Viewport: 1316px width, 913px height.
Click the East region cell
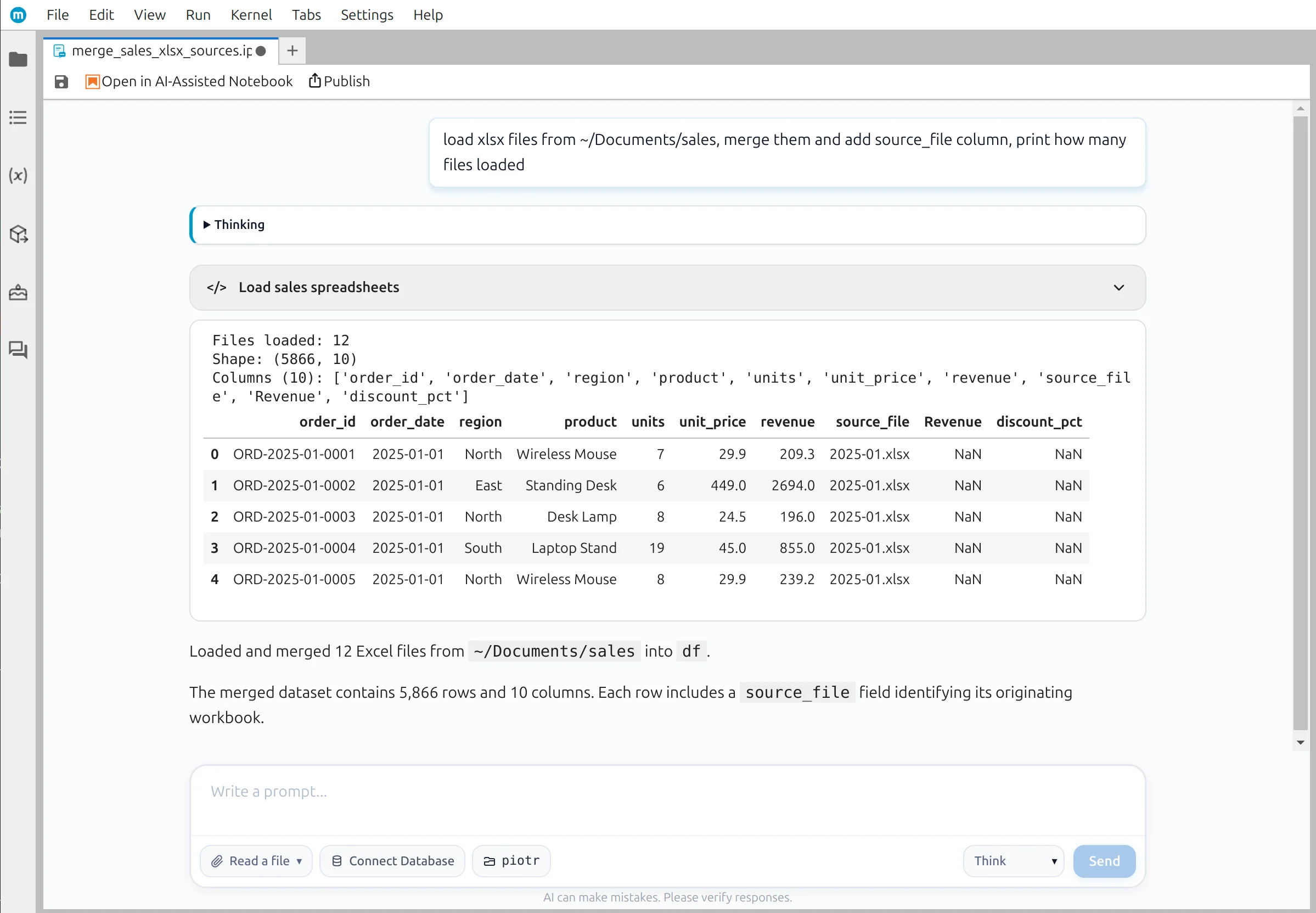(x=488, y=486)
